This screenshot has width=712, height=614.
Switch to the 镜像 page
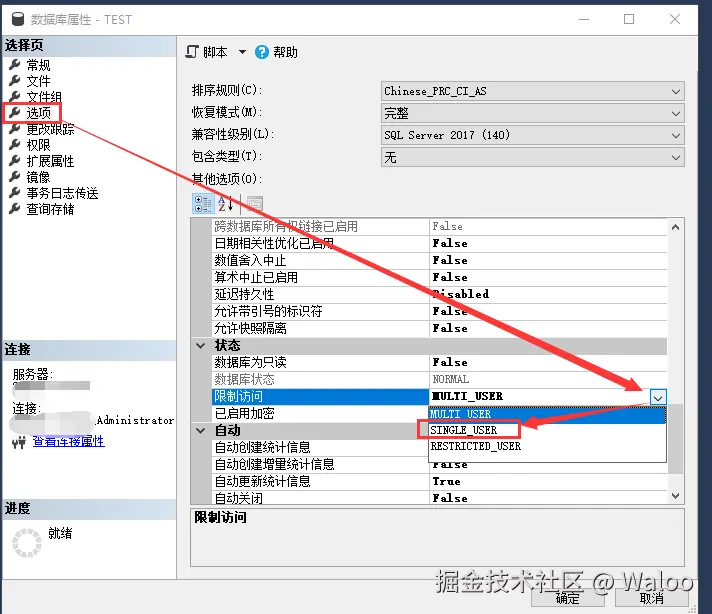click(38, 177)
